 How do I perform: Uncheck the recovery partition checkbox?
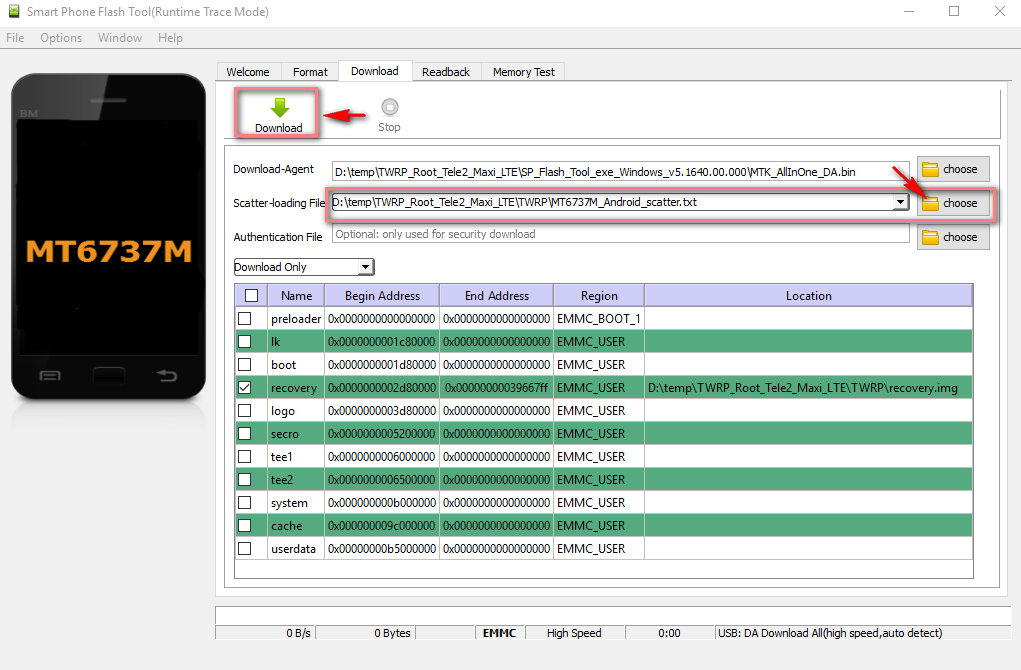click(245, 388)
